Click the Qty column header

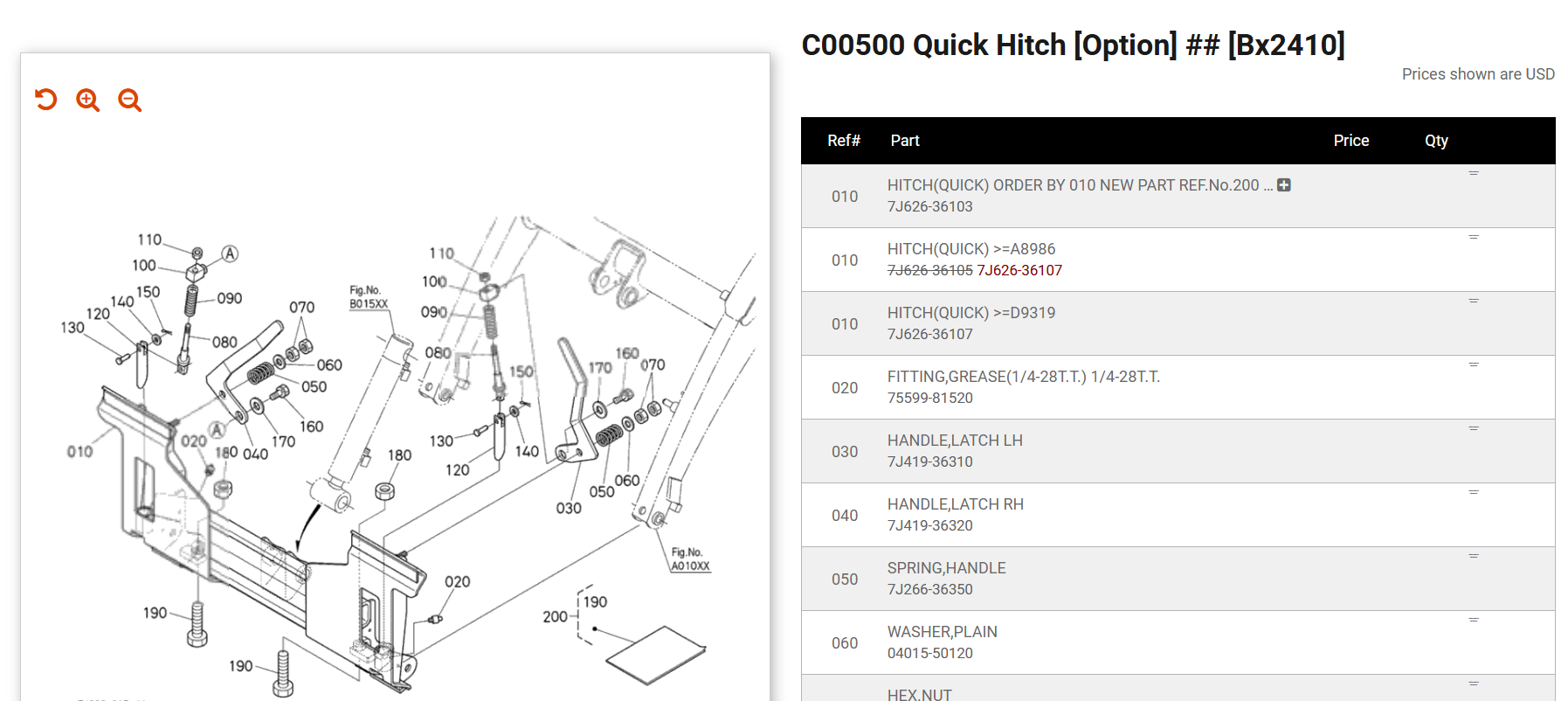click(x=1436, y=141)
